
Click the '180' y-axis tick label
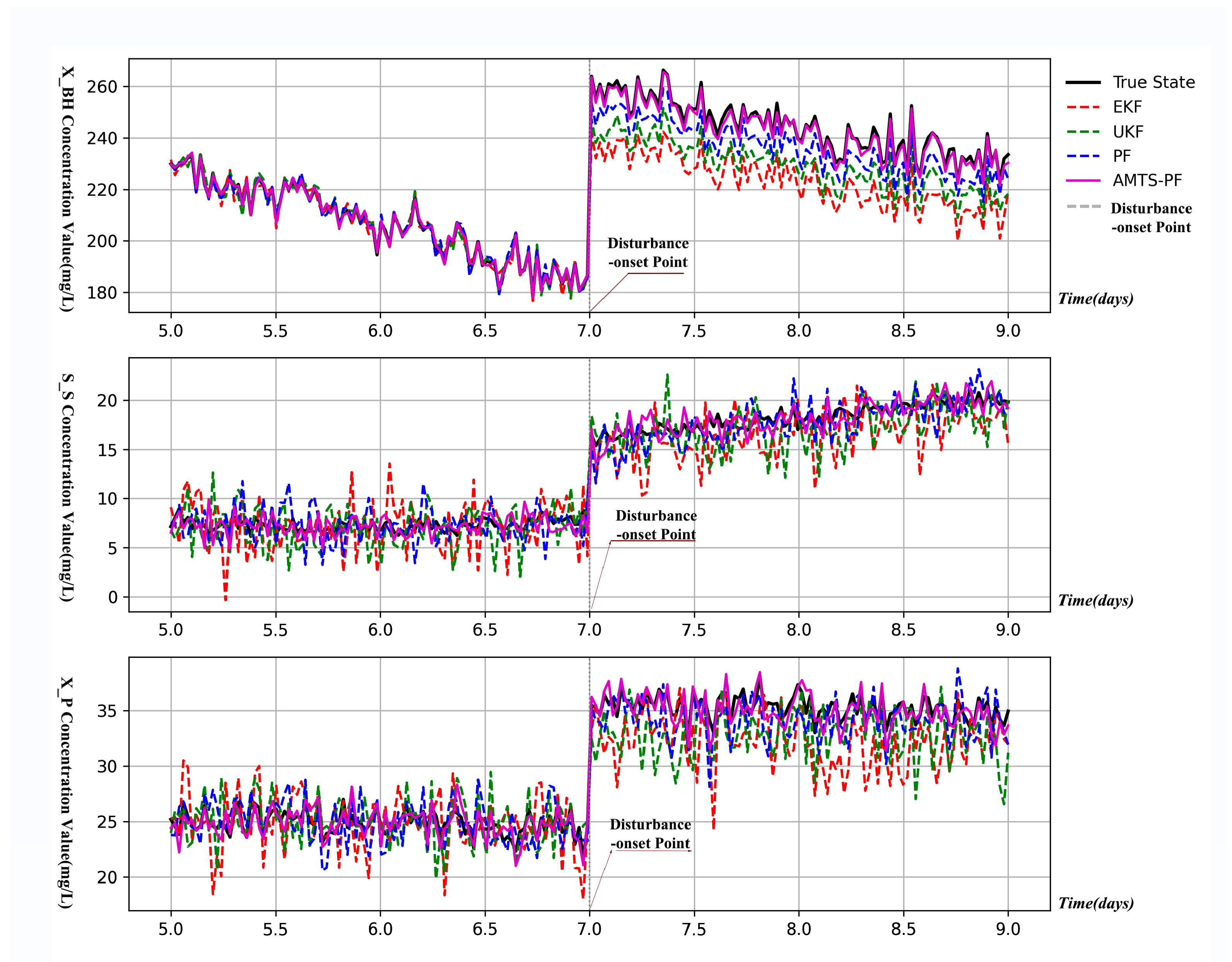(x=102, y=293)
